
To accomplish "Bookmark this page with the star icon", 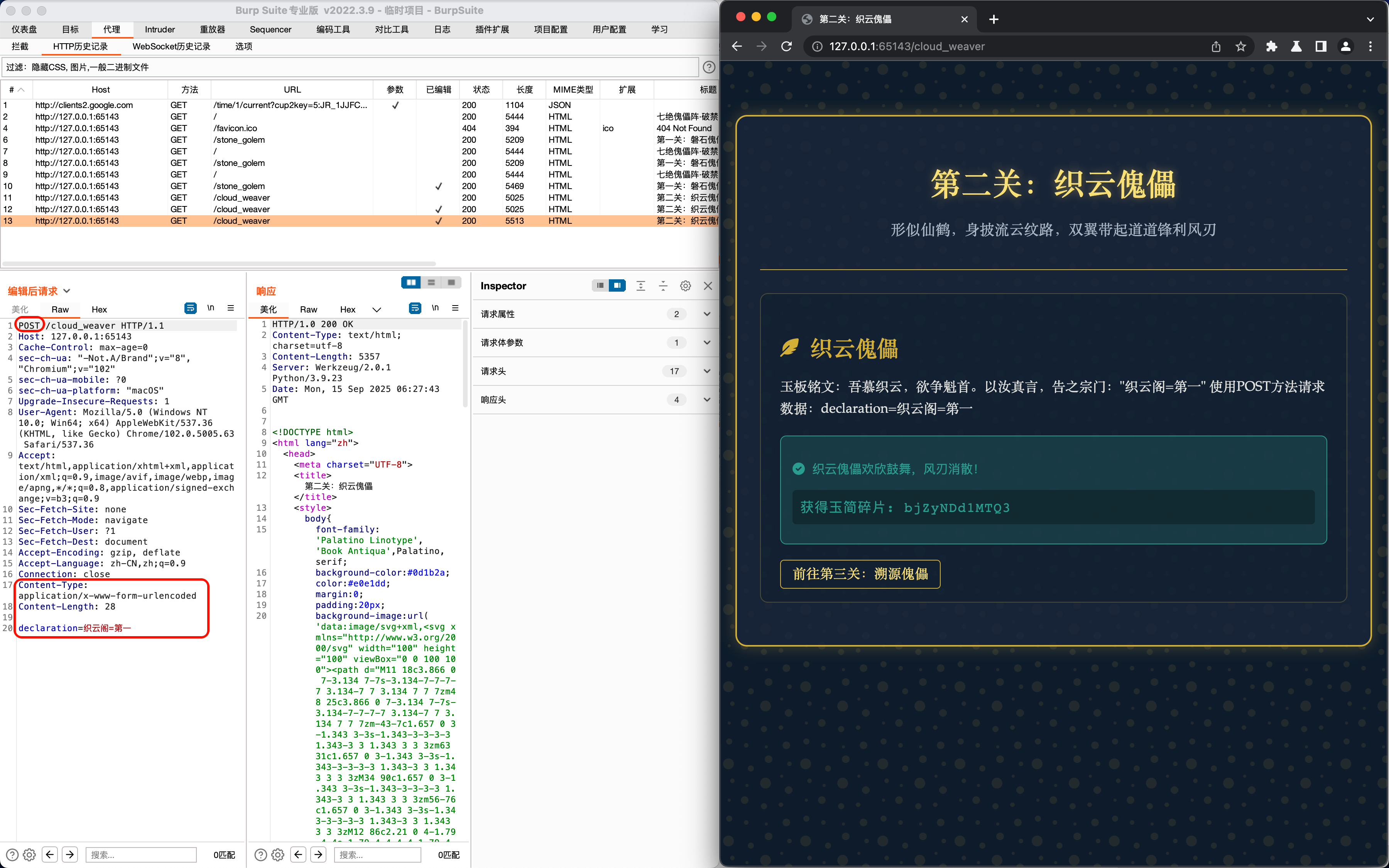I will click(1241, 47).
